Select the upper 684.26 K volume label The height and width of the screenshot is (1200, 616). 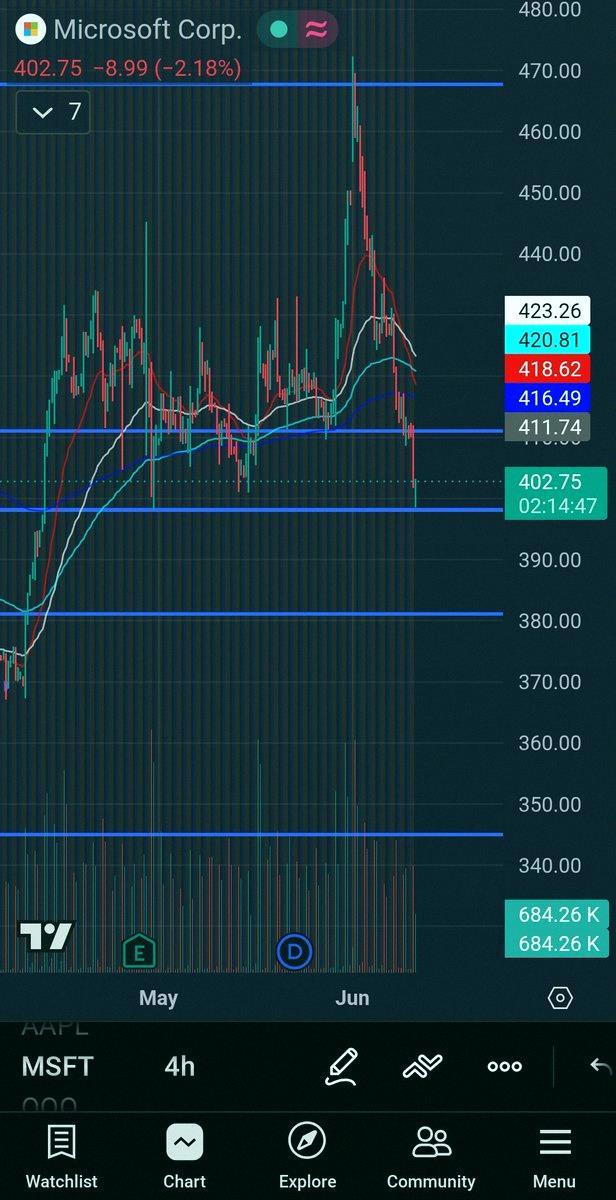[556, 913]
